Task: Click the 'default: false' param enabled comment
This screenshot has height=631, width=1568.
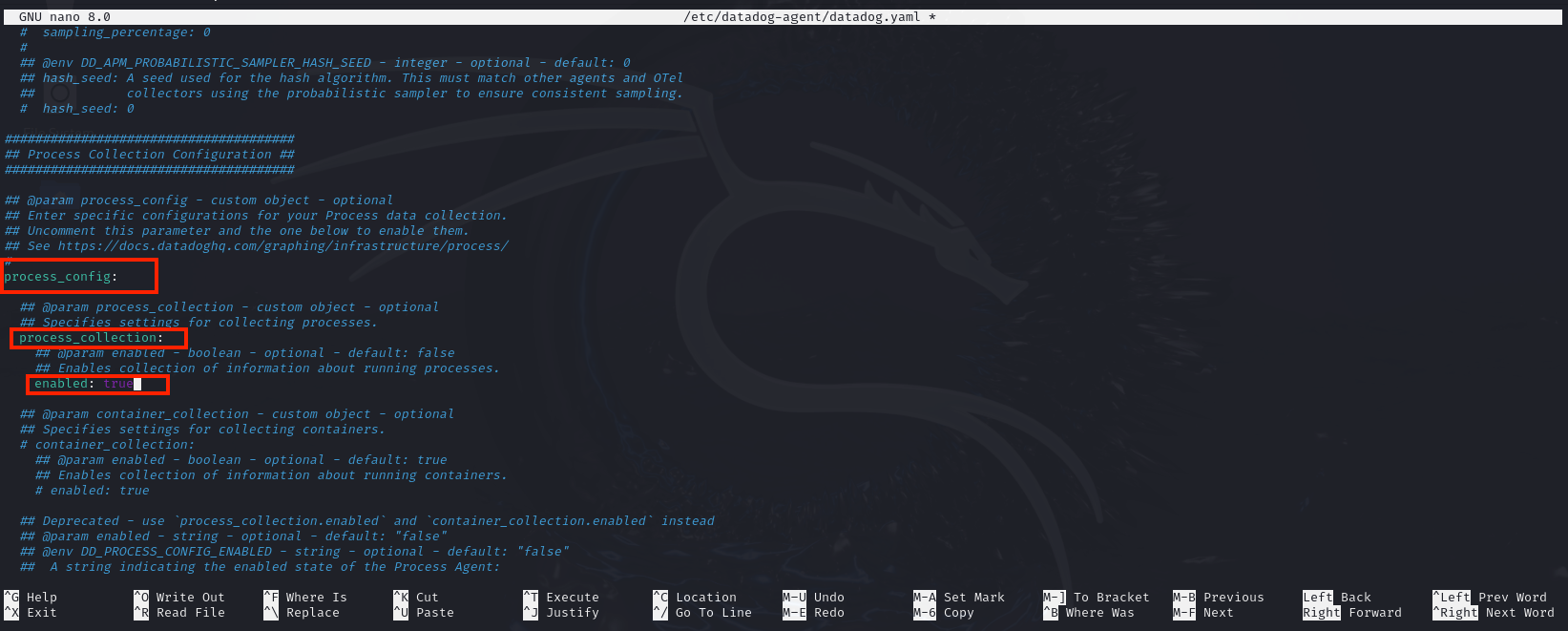Action: (244, 353)
